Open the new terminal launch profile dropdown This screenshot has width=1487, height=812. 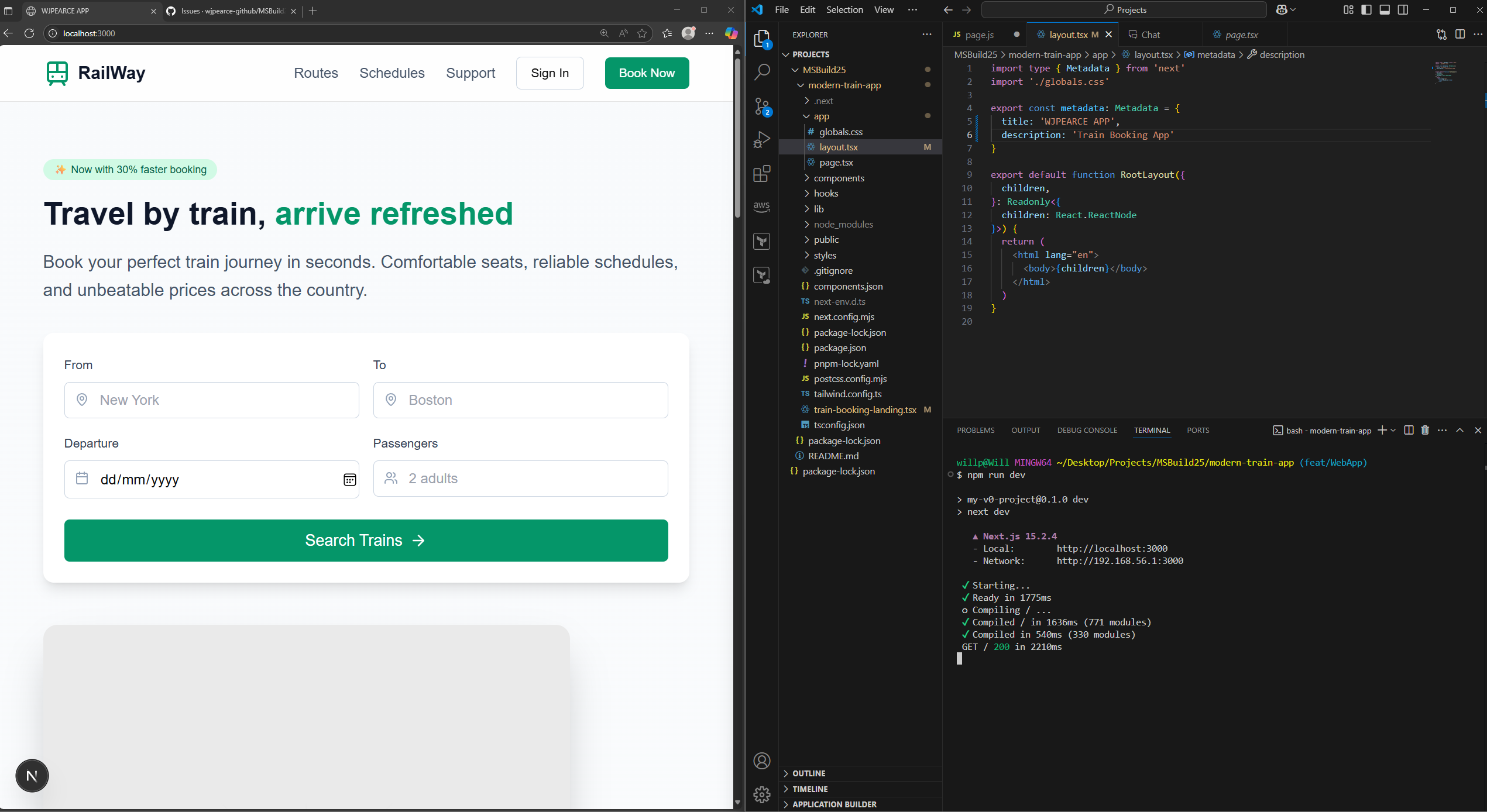point(1393,430)
